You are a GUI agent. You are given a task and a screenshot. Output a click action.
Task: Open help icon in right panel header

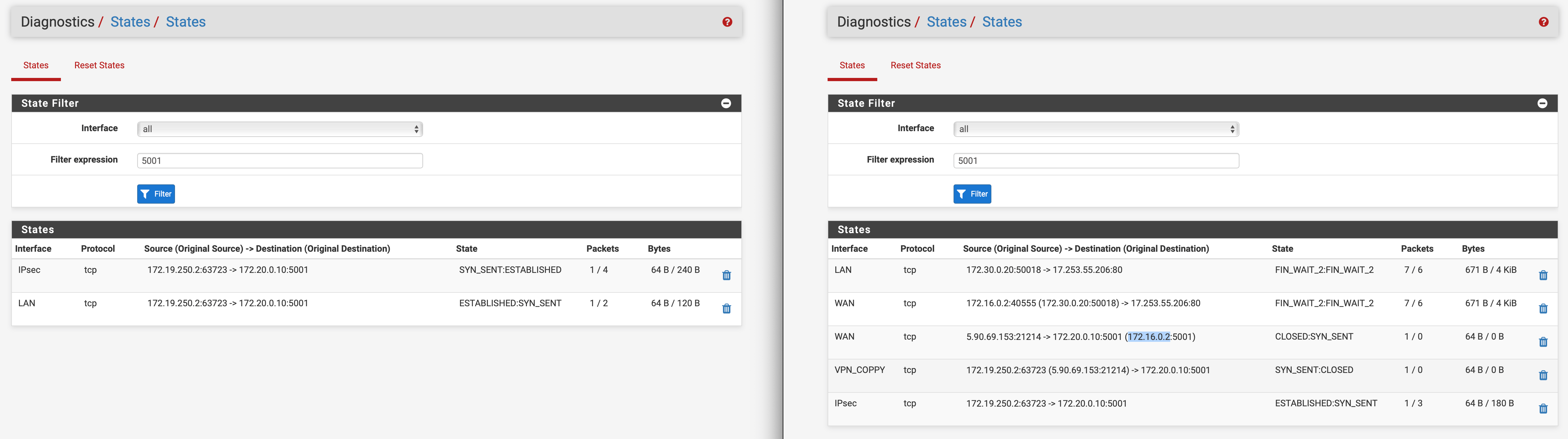[x=1543, y=22]
